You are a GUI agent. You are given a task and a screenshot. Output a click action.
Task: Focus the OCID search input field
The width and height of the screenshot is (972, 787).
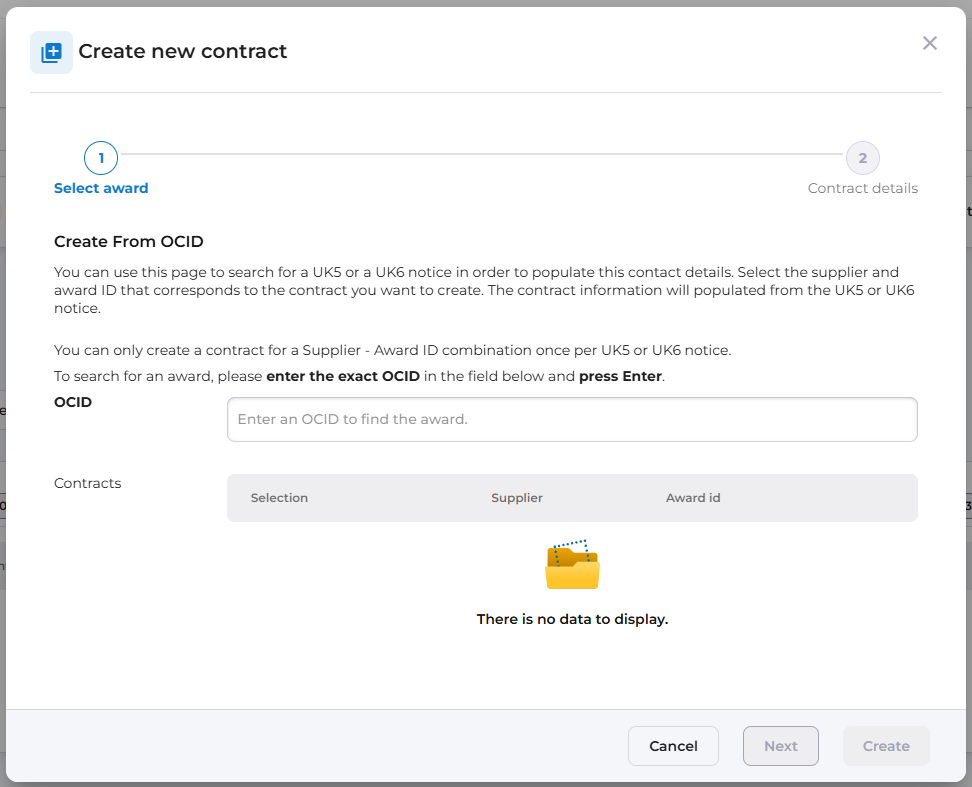click(x=572, y=419)
